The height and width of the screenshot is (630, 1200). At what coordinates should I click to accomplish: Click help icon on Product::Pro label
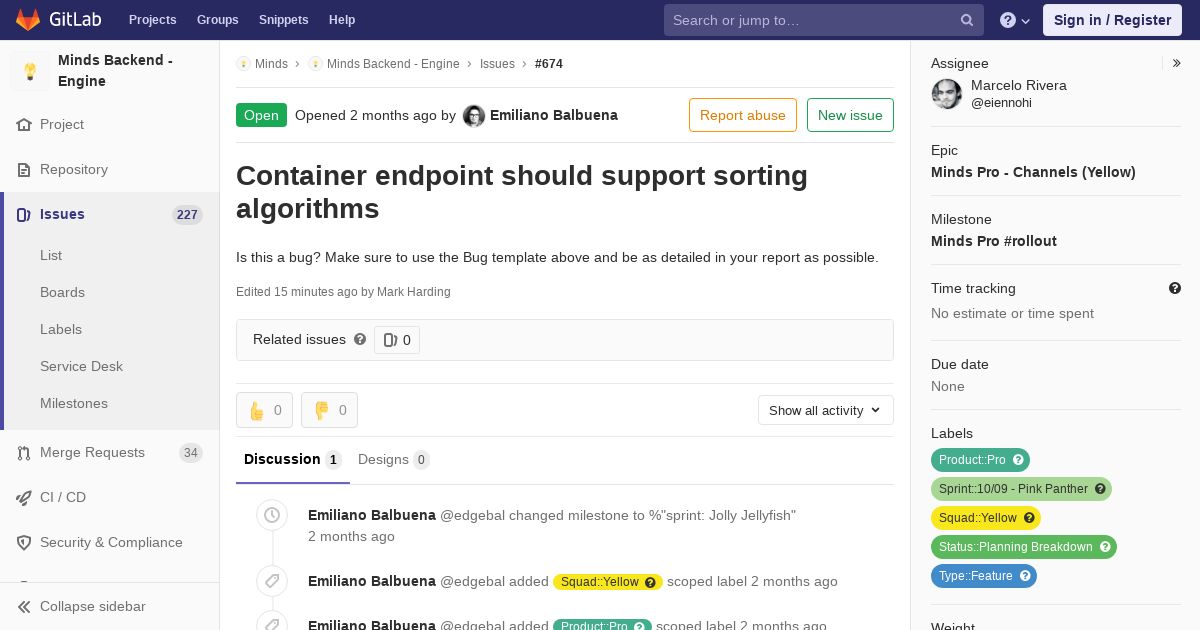tap(1018, 460)
